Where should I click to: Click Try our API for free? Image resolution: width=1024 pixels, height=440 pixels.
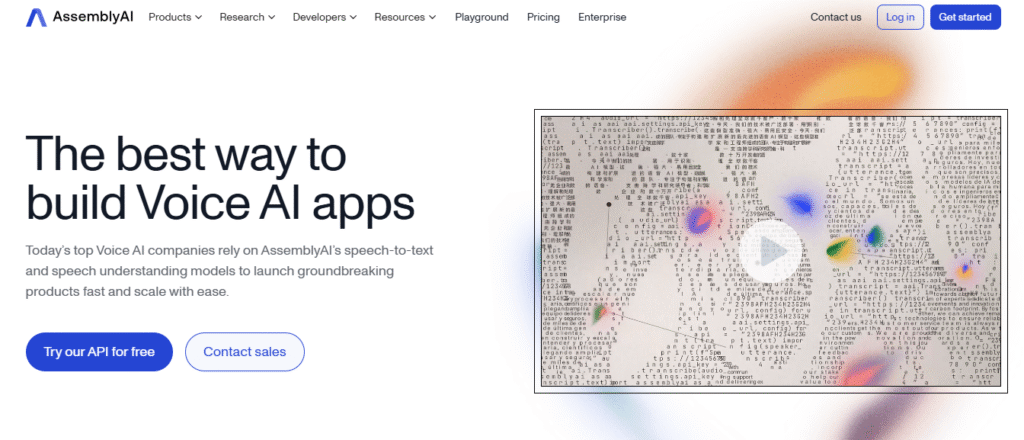pyautogui.click(x=99, y=352)
